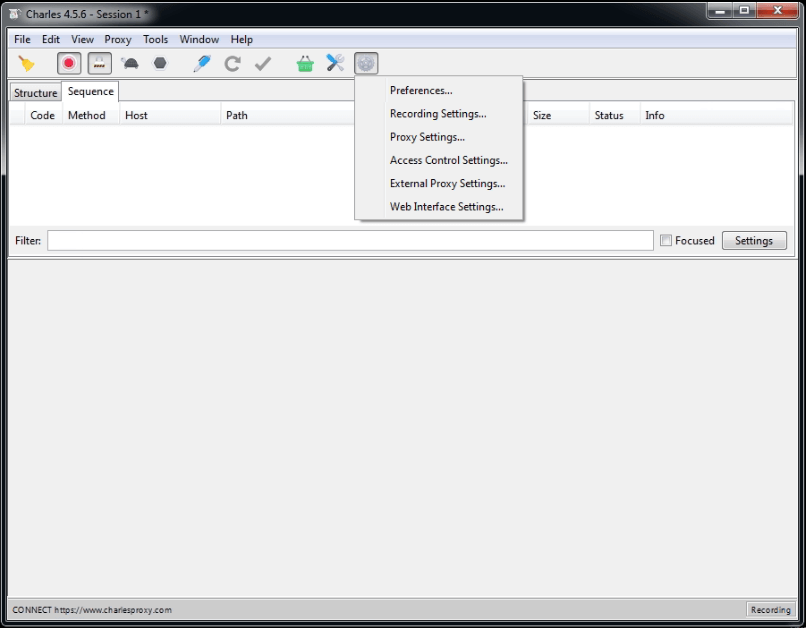The height and width of the screenshot is (628, 806).
Task: Toggle the red Record button
Action: 69,64
